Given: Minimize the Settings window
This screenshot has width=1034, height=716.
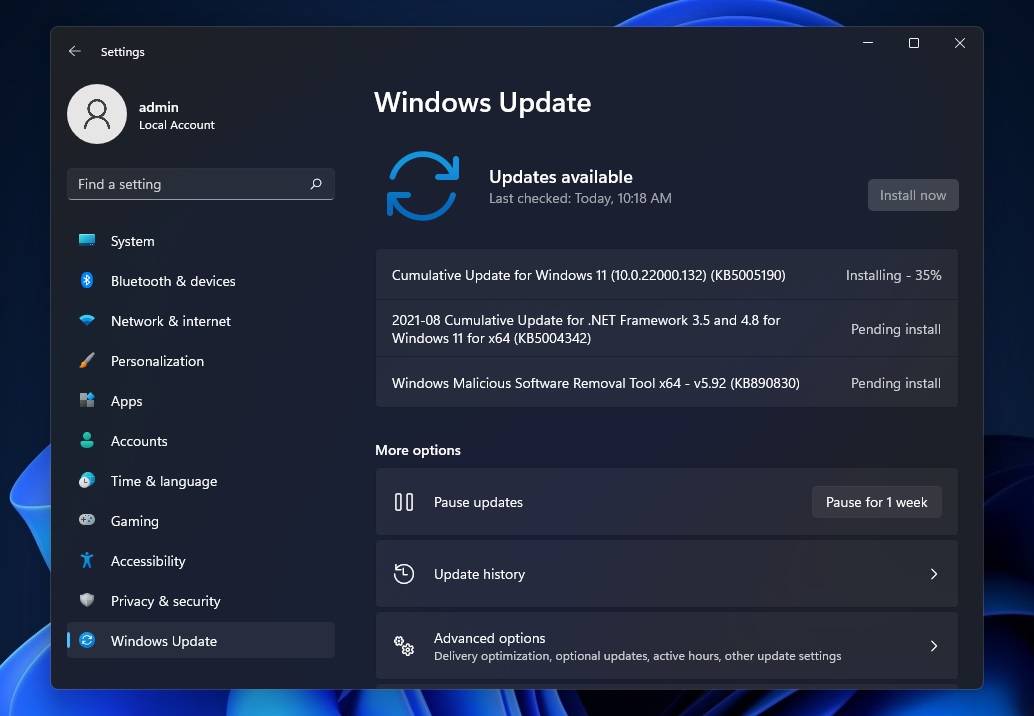Looking at the screenshot, I should [868, 43].
